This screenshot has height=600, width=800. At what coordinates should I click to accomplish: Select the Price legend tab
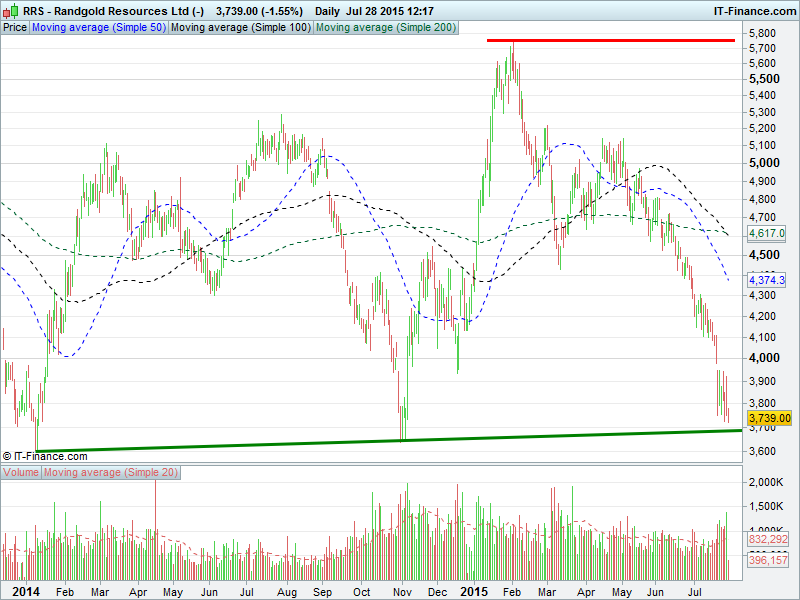click(15, 28)
